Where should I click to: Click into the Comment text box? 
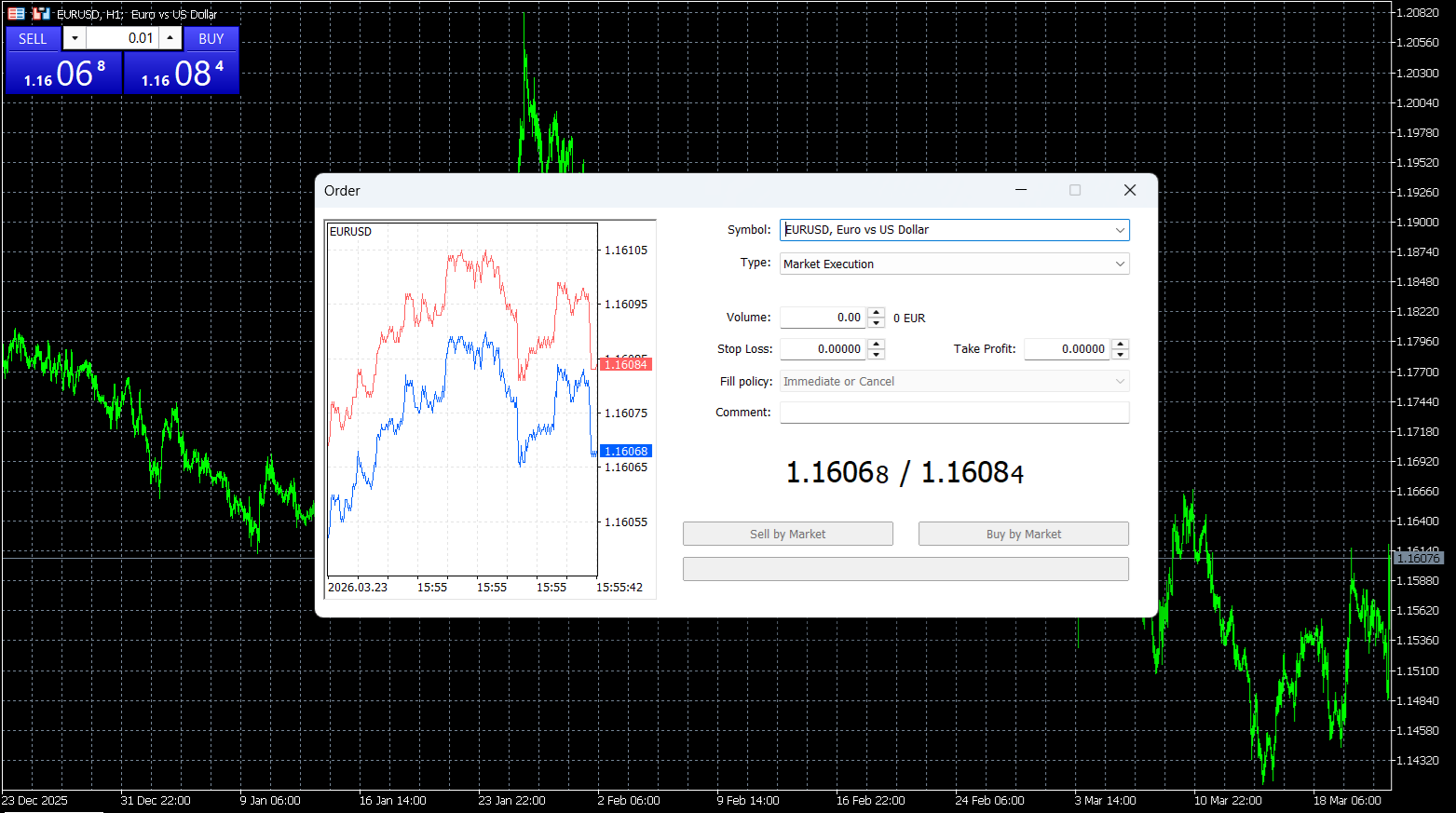point(955,413)
